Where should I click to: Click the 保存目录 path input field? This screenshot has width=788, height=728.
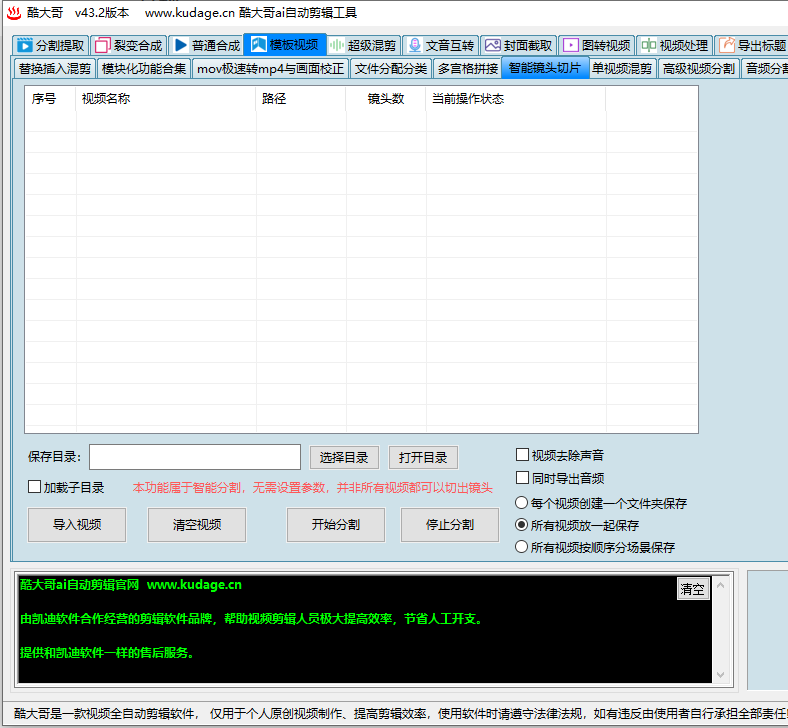pos(195,457)
